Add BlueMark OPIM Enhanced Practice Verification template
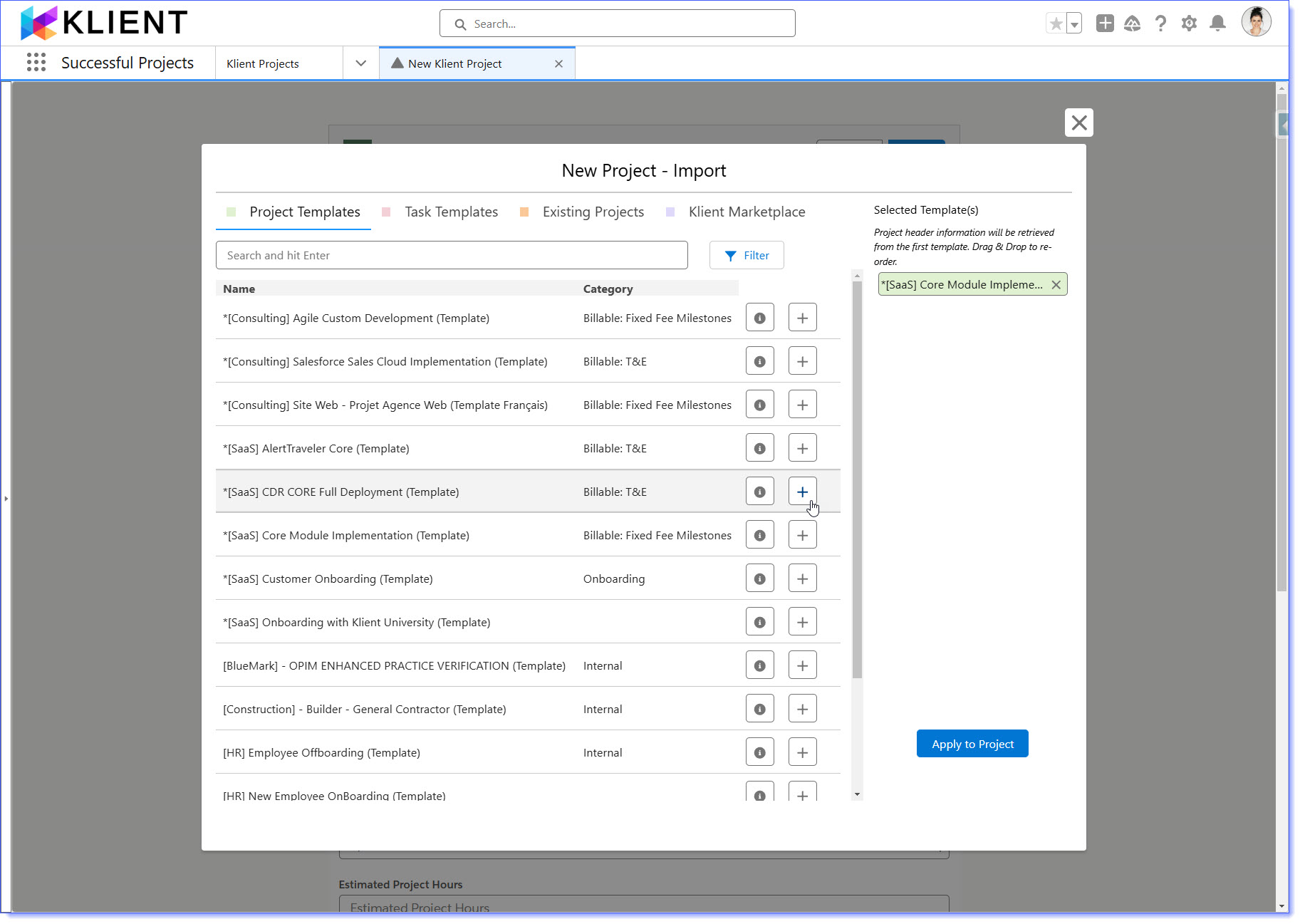The width and height of the screenshot is (1300, 924). pos(802,665)
